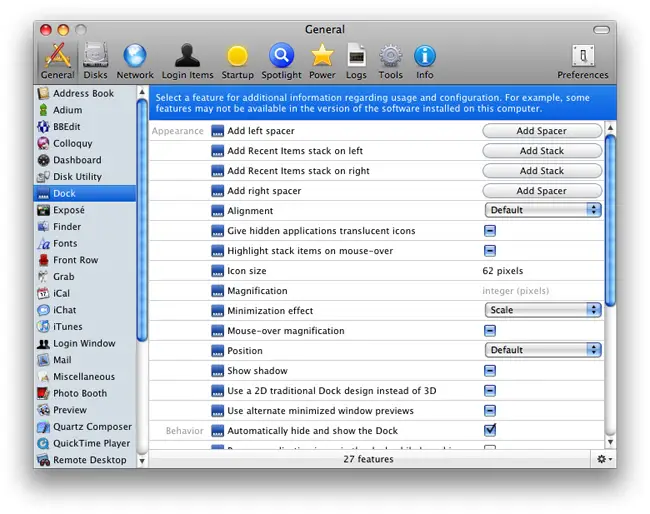Open the Info pane
The height and width of the screenshot is (514, 650).
click(424, 61)
